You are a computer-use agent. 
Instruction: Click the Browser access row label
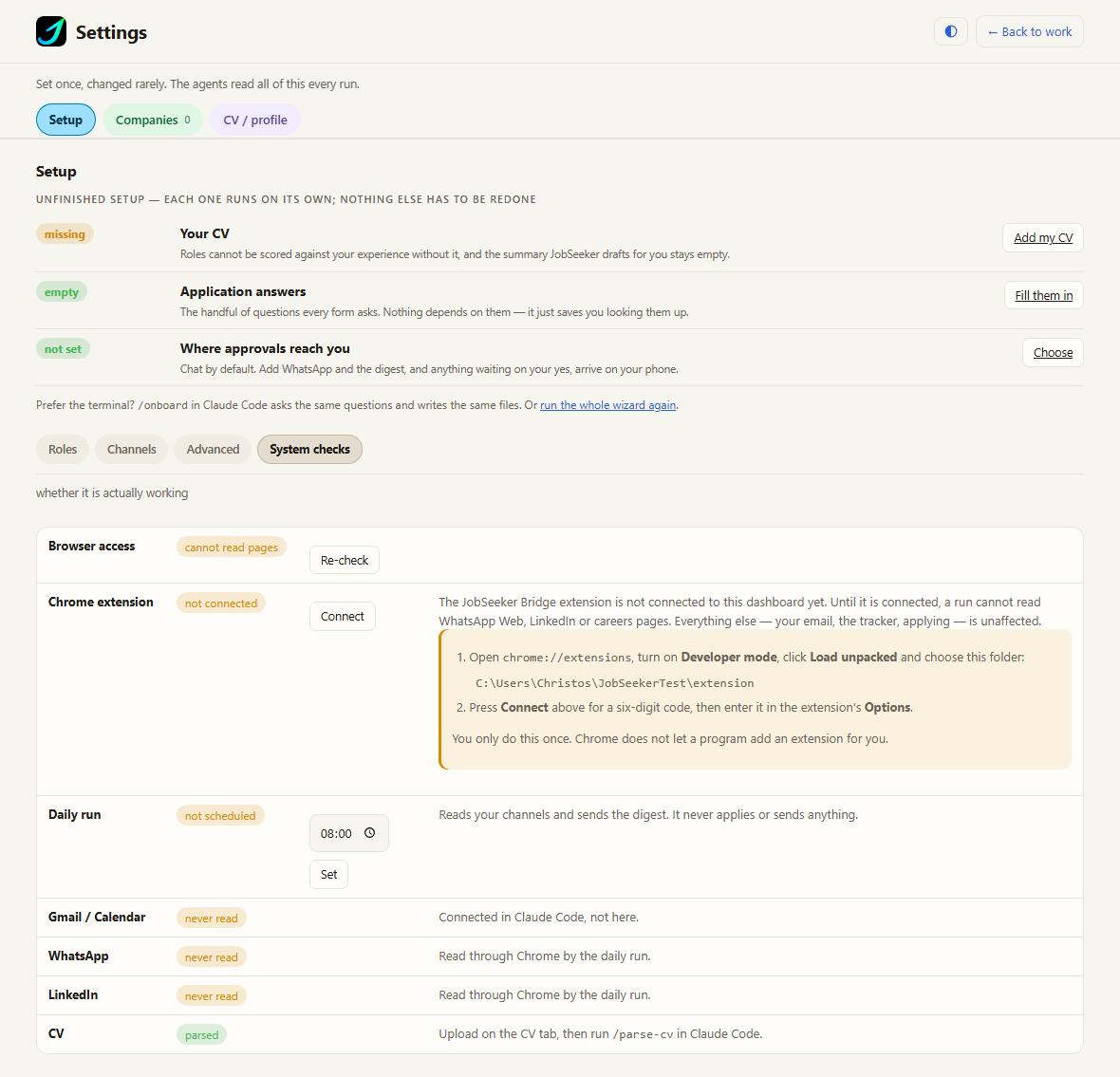(x=91, y=547)
